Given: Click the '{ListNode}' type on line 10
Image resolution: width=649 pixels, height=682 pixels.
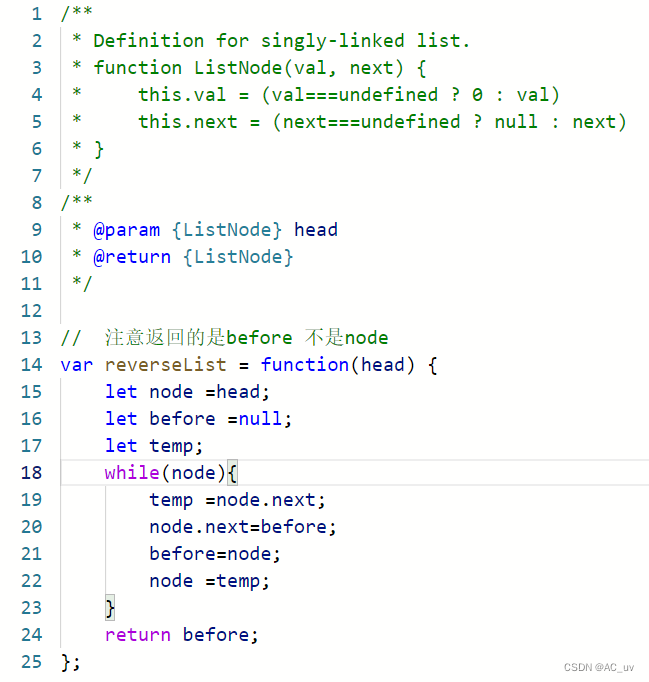Looking at the screenshot, I should click(238, 257).
